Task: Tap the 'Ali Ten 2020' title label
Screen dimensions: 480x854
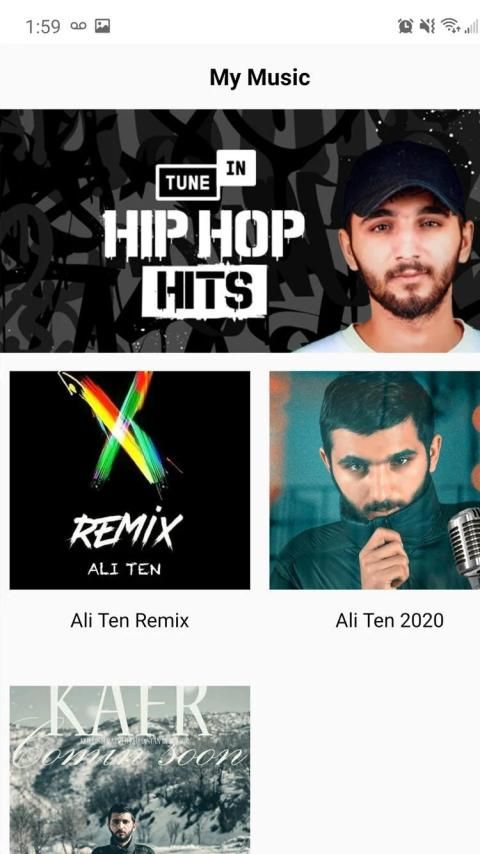Action: click(390, 620)
